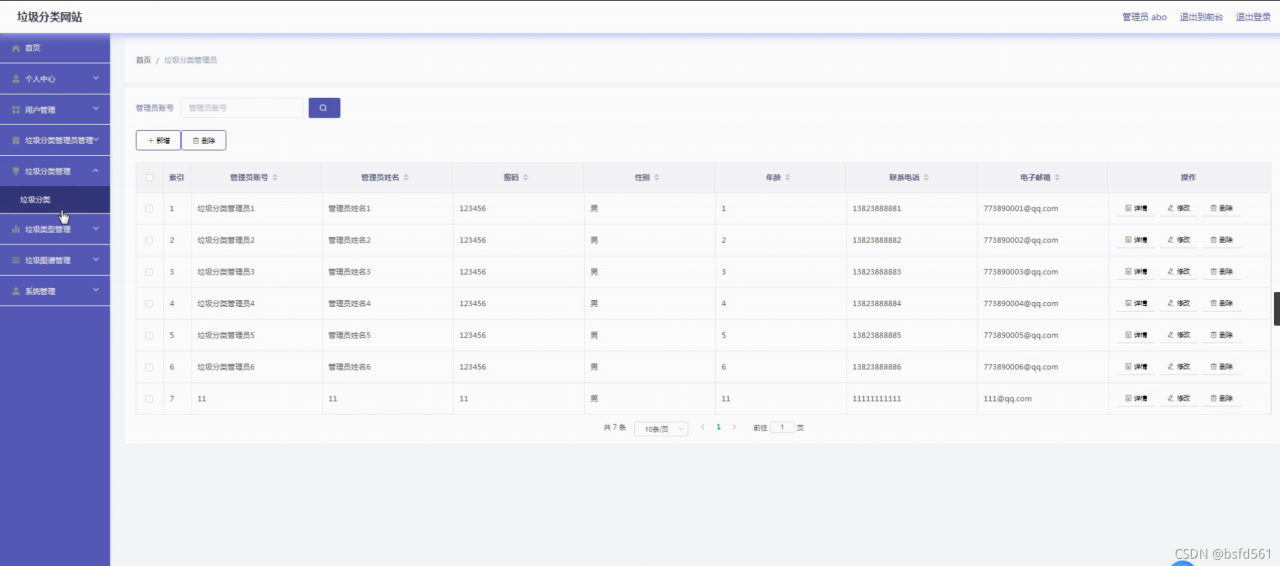Click 删除 trash for row 垃圾分类管理员5

point(1221,335)
